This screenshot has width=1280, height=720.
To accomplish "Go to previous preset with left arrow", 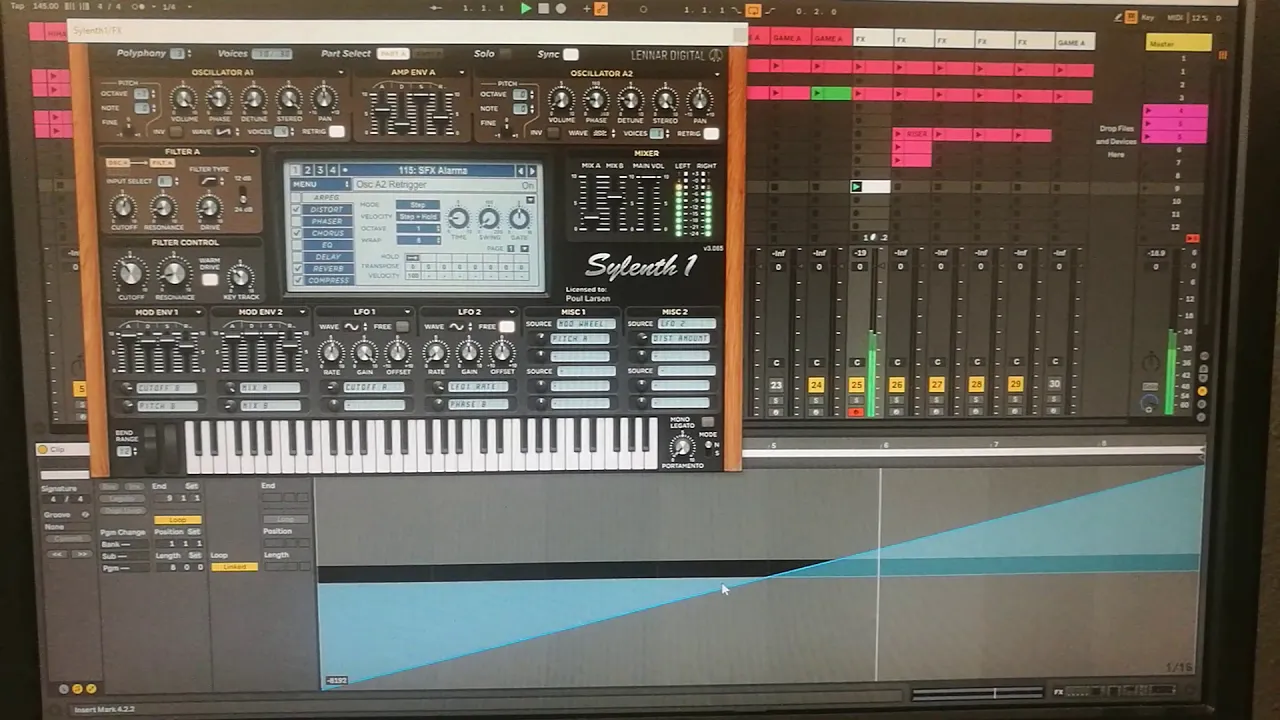I will tap(520, 171).
